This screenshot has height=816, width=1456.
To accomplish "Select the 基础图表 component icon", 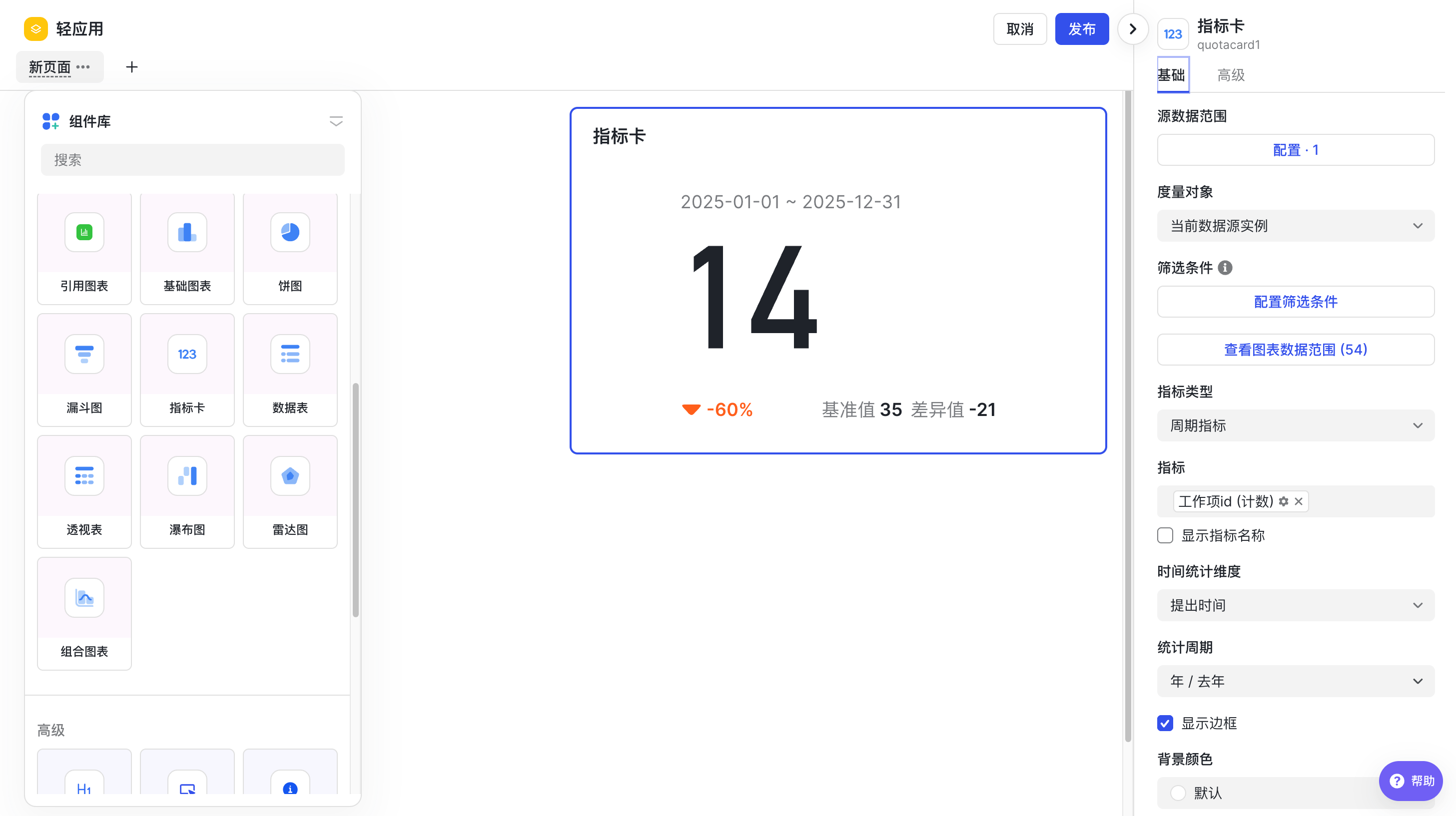I will coord(187,232).
